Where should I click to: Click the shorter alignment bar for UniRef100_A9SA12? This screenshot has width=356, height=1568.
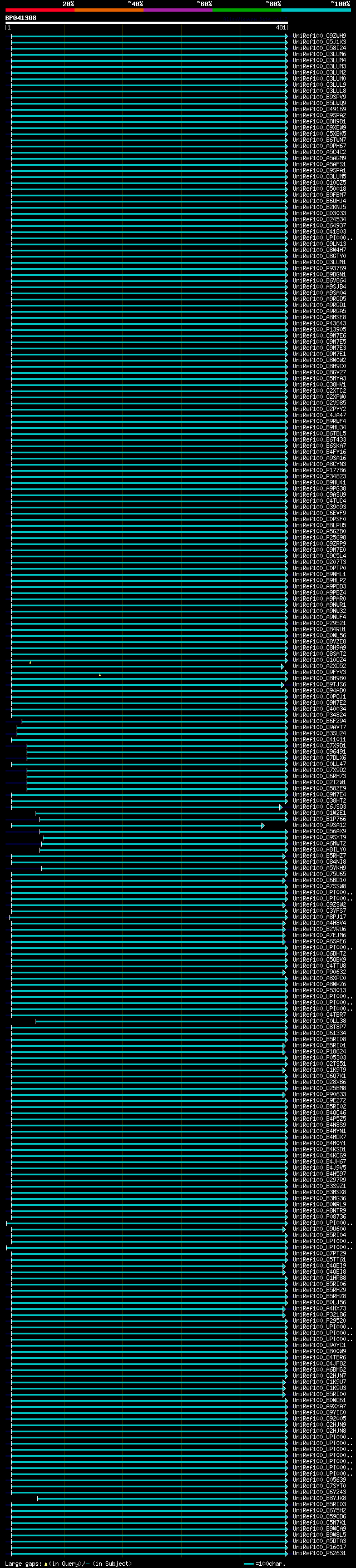(137, 826)
